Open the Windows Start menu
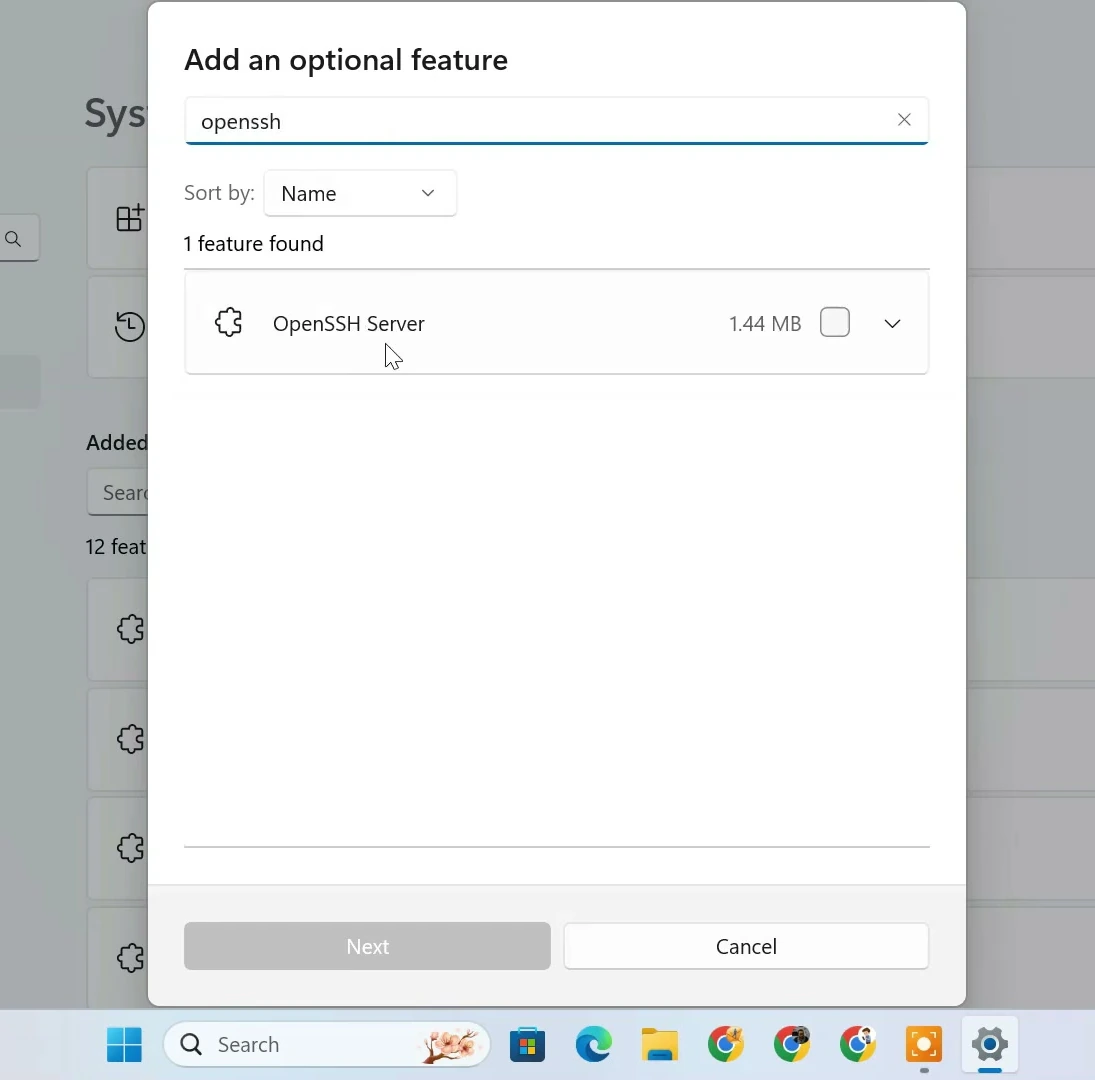Screen dimensions: 1095x1080 pyautogui.click(x=124, y=1044)
